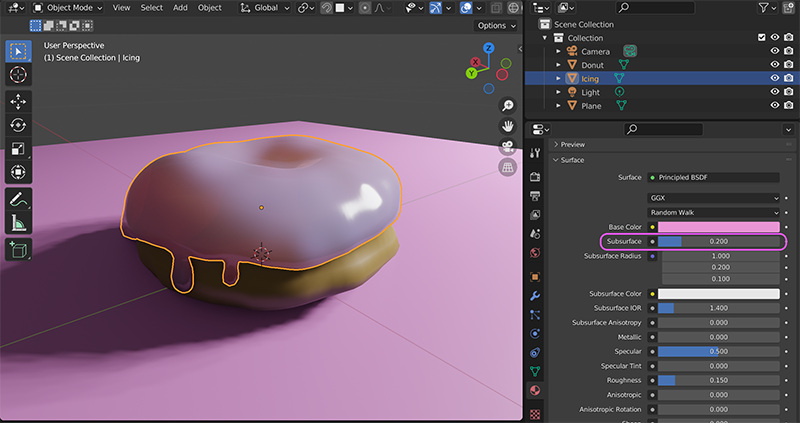Activate the Annotate tool
Viewport: 800px width, 423px height.
click(x=18, y=198)
